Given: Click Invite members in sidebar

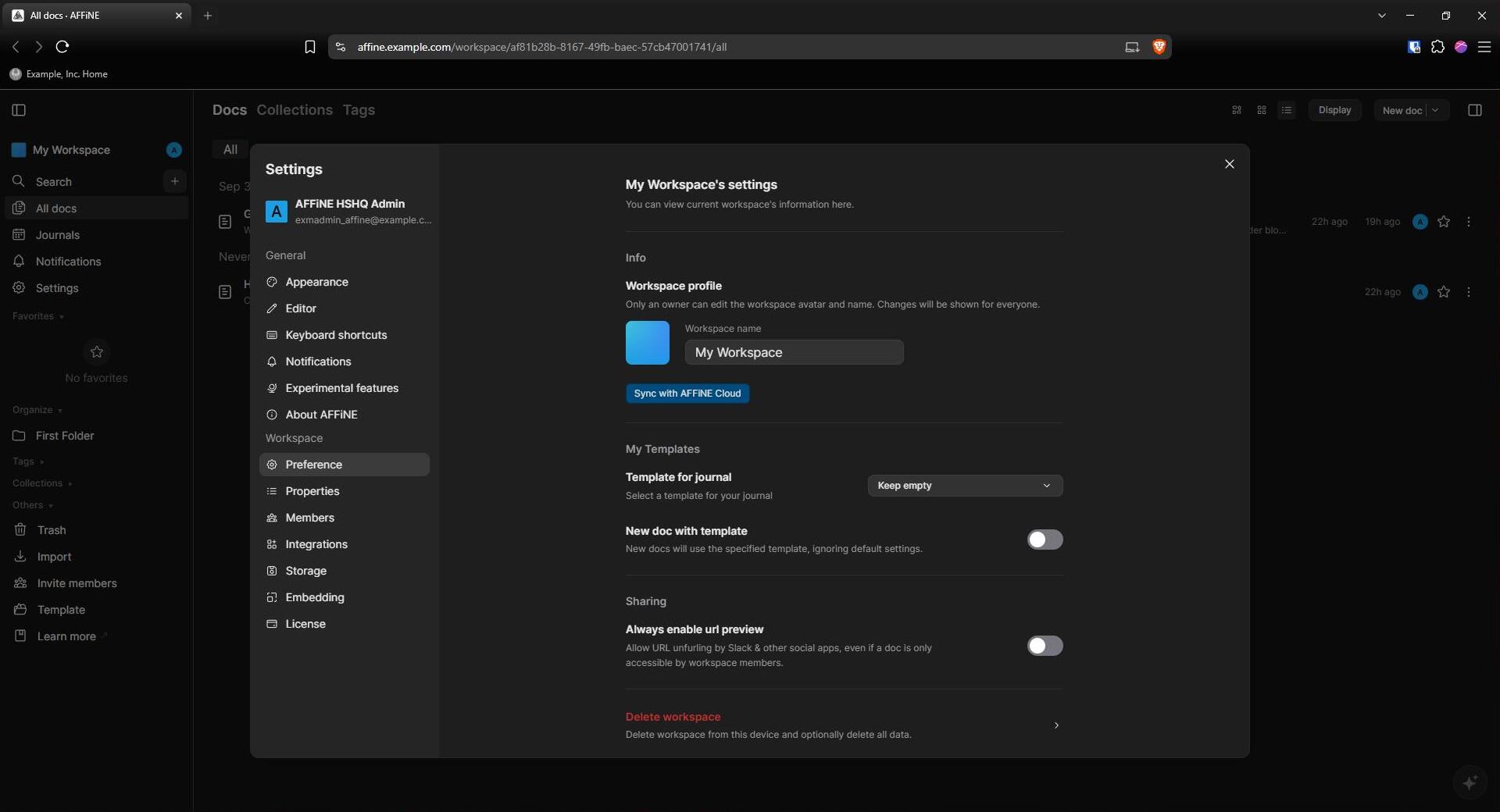Looking at the screenshot, I should tap(97, 583).
